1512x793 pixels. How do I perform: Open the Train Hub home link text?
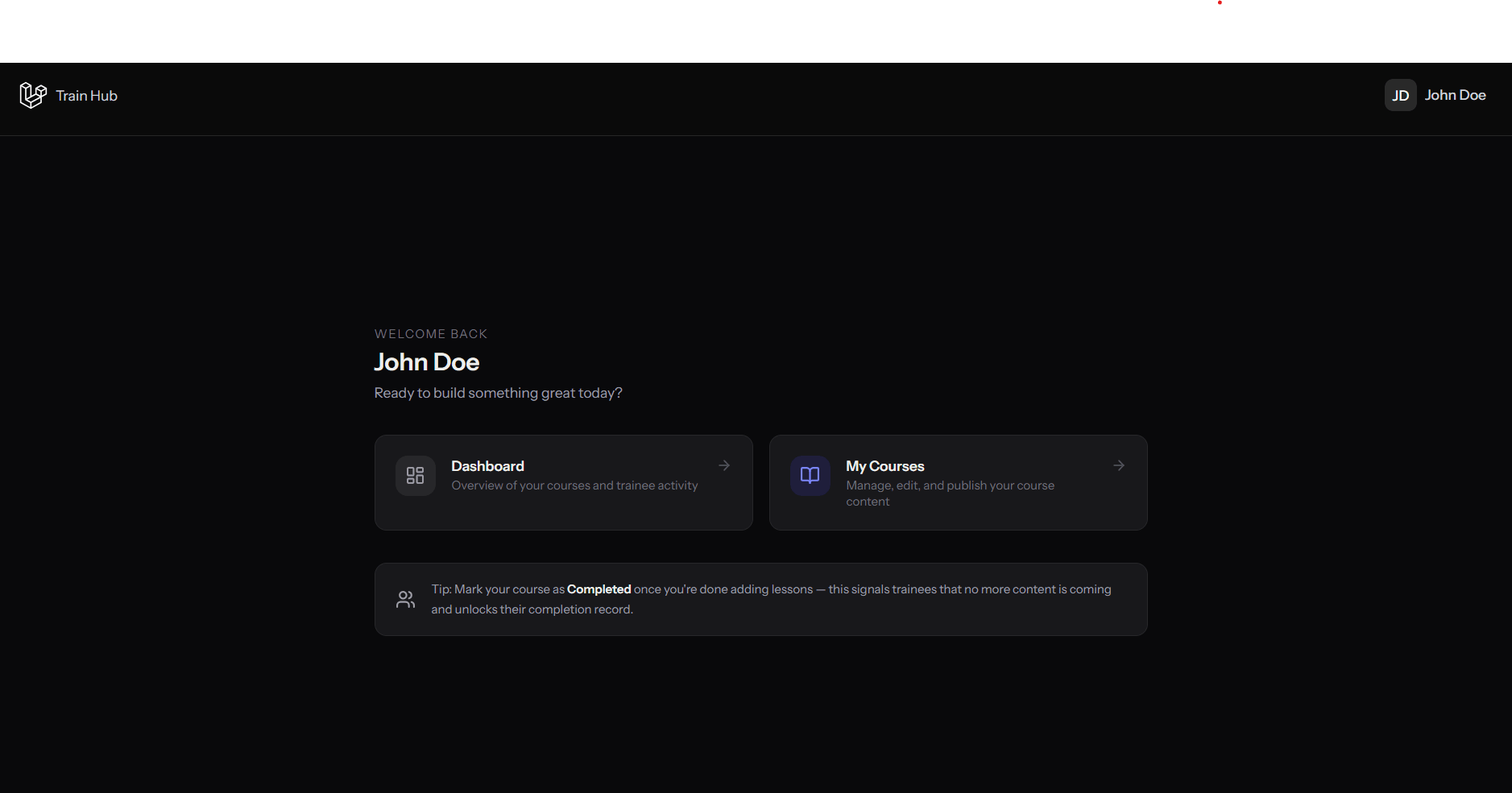click(x=86, y=96)
